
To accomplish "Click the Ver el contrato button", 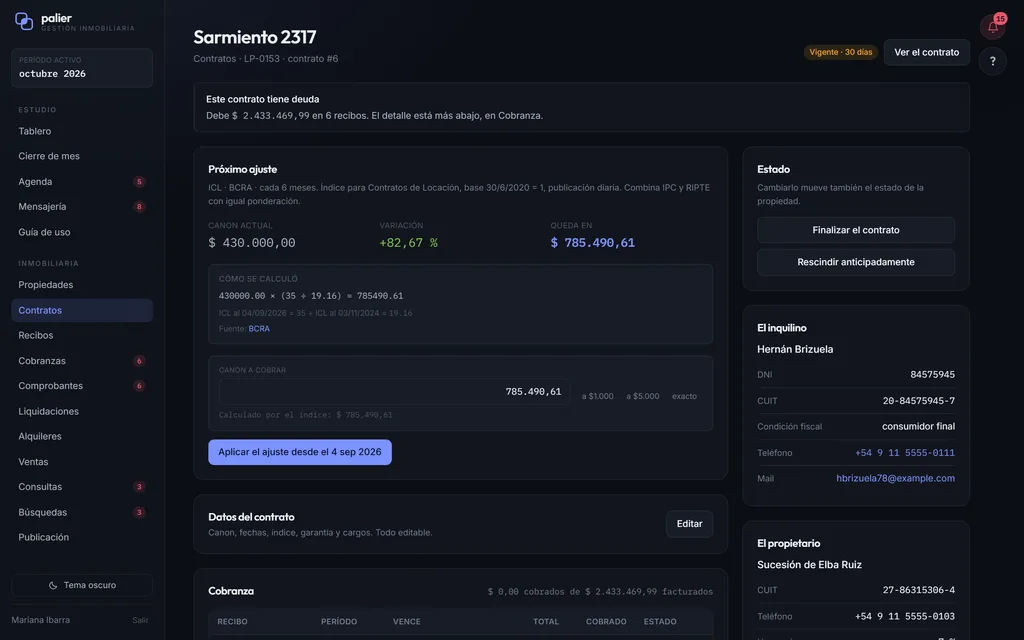I will pyautogui.click(x=926, y=52).
